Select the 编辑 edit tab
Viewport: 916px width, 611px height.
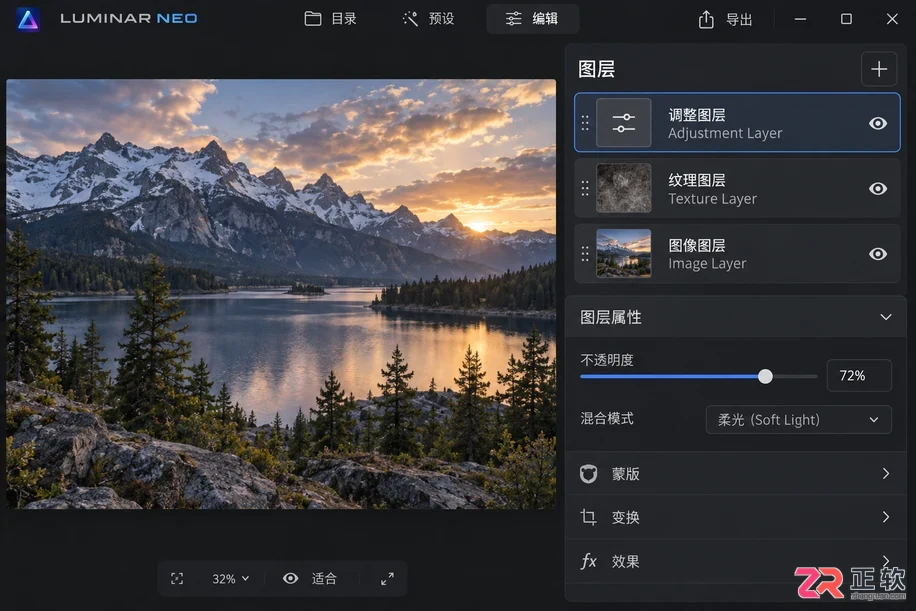pos(532,19)
